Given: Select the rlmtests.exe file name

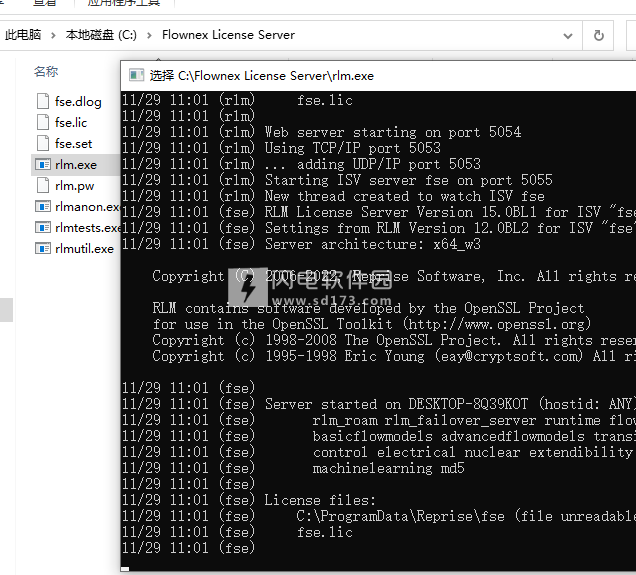Looking at the screenshot, I should coord(88,228).
